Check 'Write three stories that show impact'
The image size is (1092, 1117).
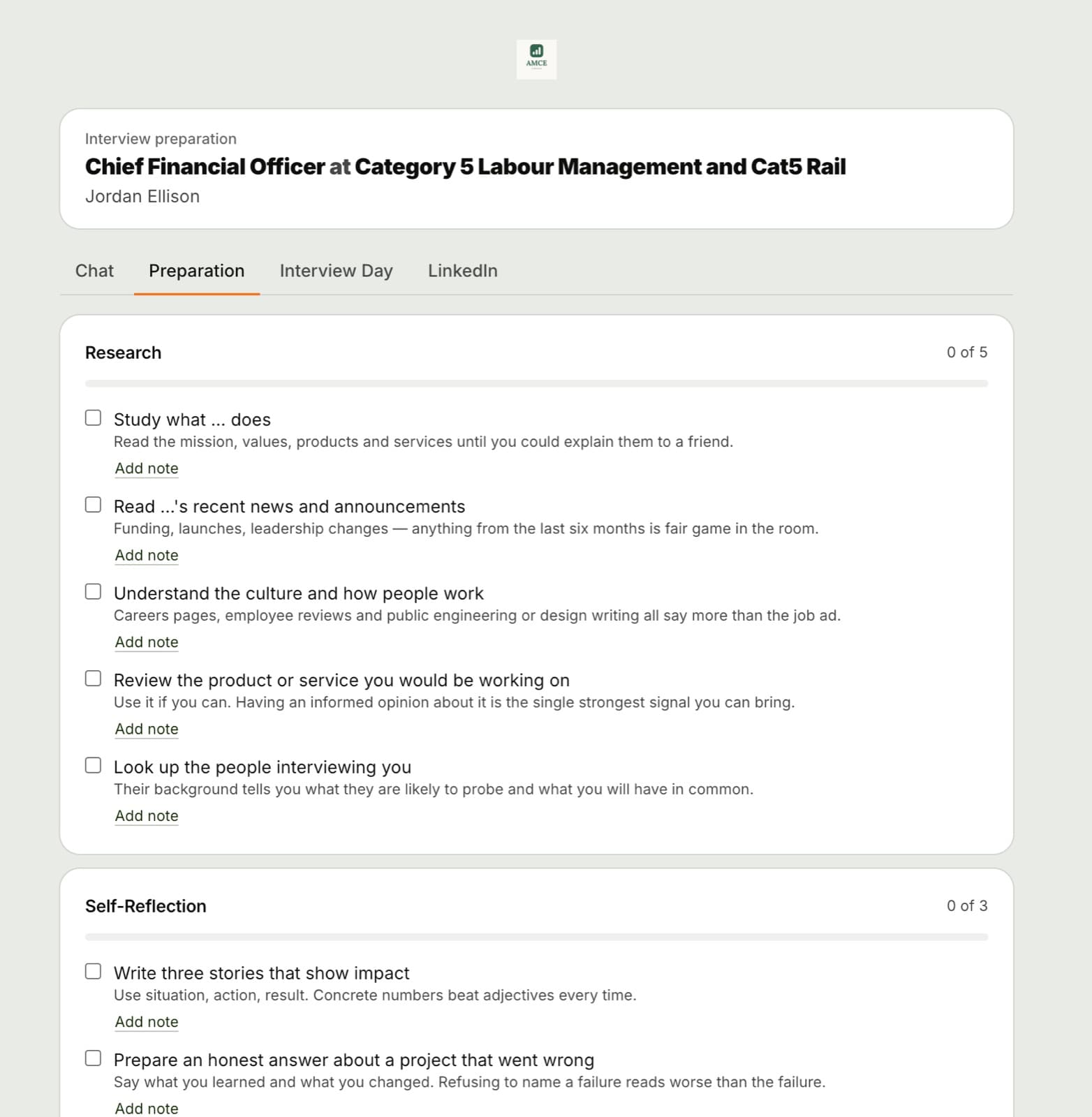93,971
